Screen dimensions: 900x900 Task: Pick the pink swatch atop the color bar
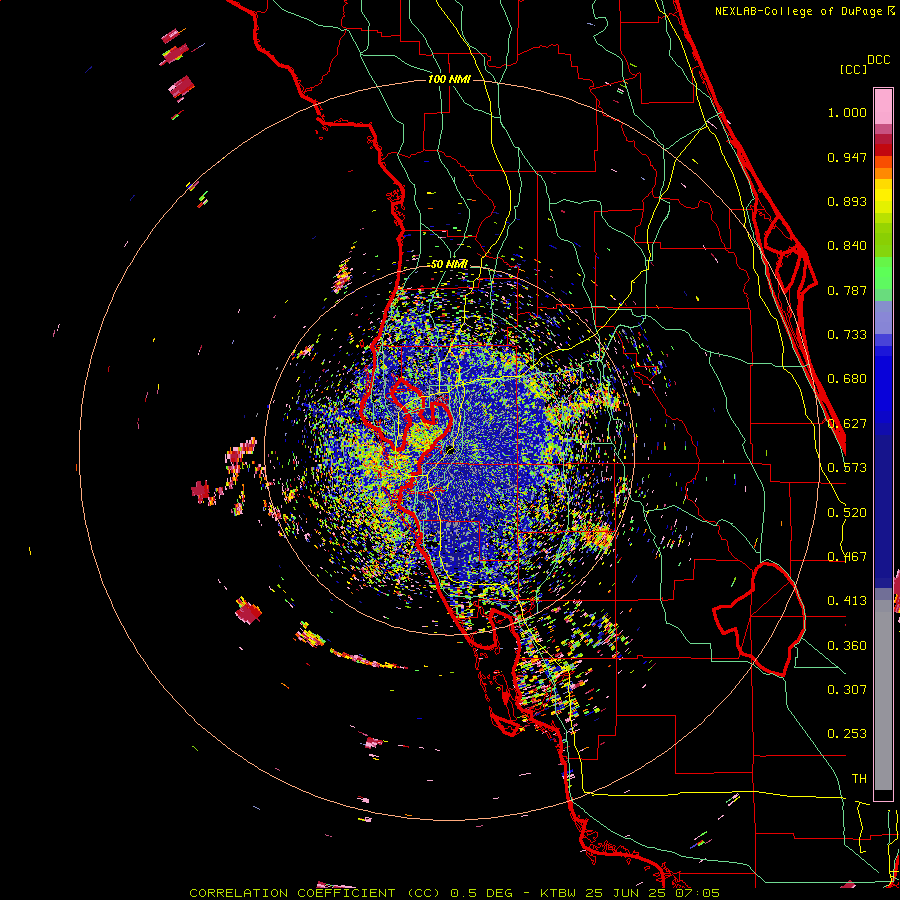click(x=883, y=106)
